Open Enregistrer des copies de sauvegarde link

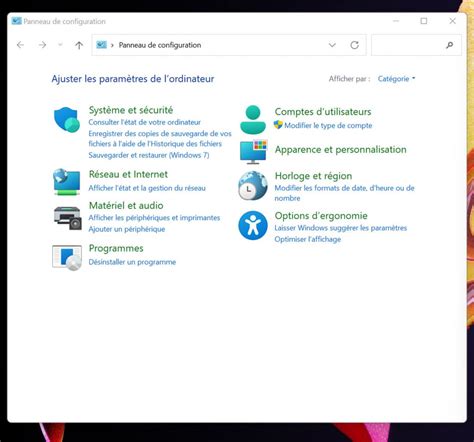[160, 139]
